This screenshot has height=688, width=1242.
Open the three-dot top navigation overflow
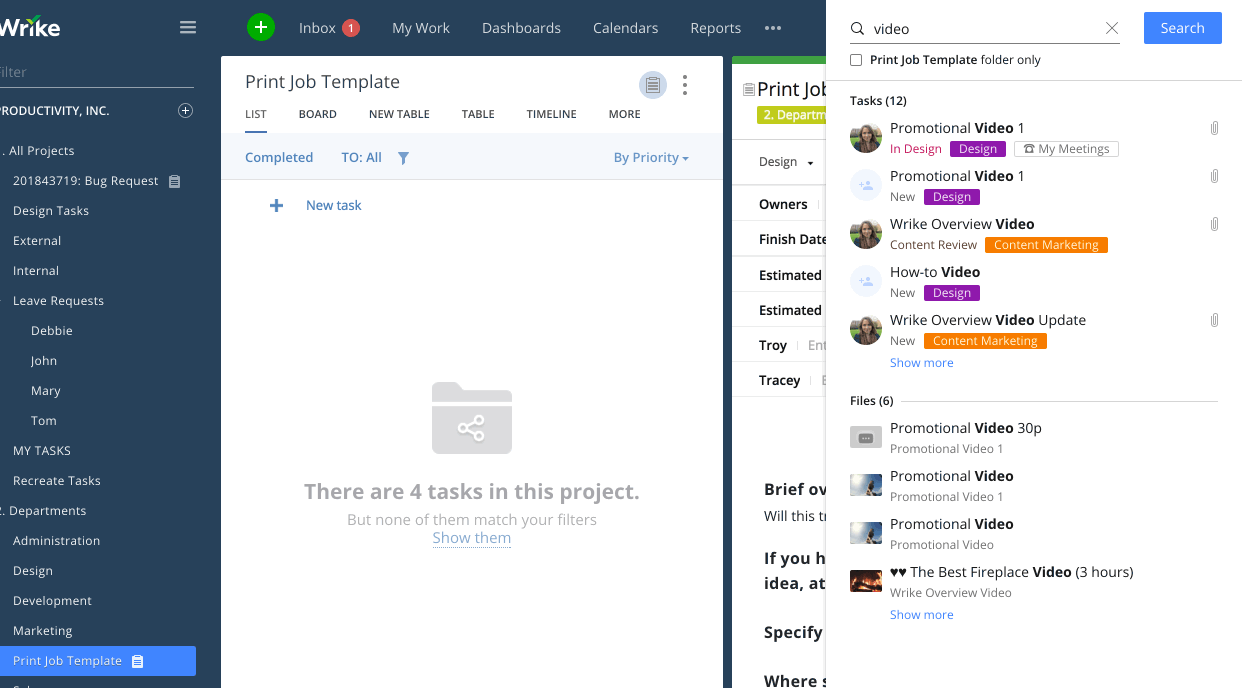pos(773,28)
